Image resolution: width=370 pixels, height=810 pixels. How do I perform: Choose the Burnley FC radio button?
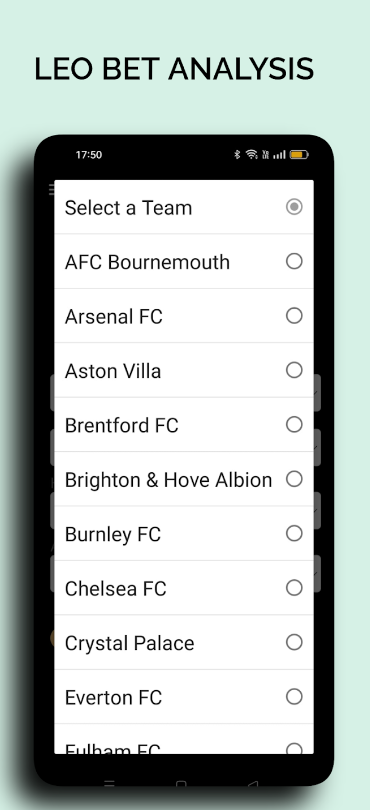[294, 534]
